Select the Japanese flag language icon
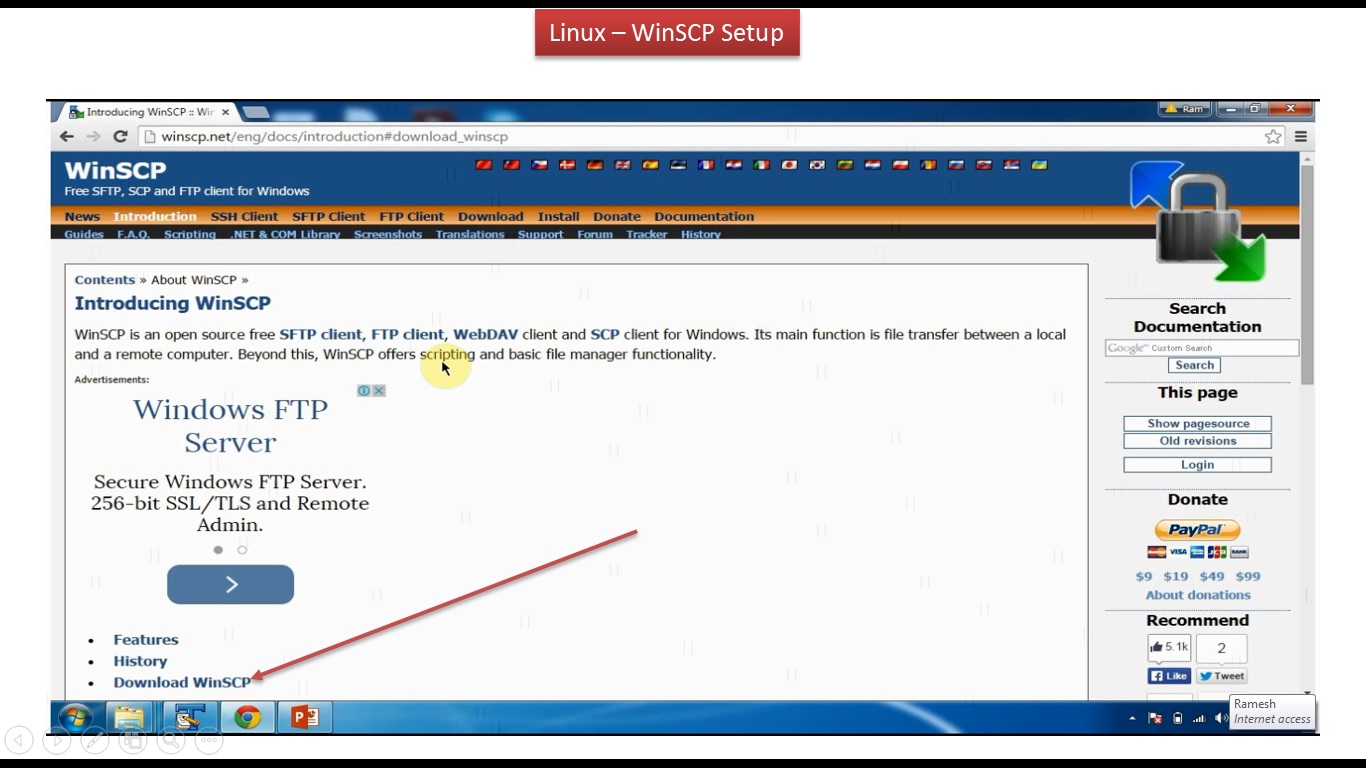This screenshot has width=1366, height=768. pyautogui.click(x=789, y=165)
